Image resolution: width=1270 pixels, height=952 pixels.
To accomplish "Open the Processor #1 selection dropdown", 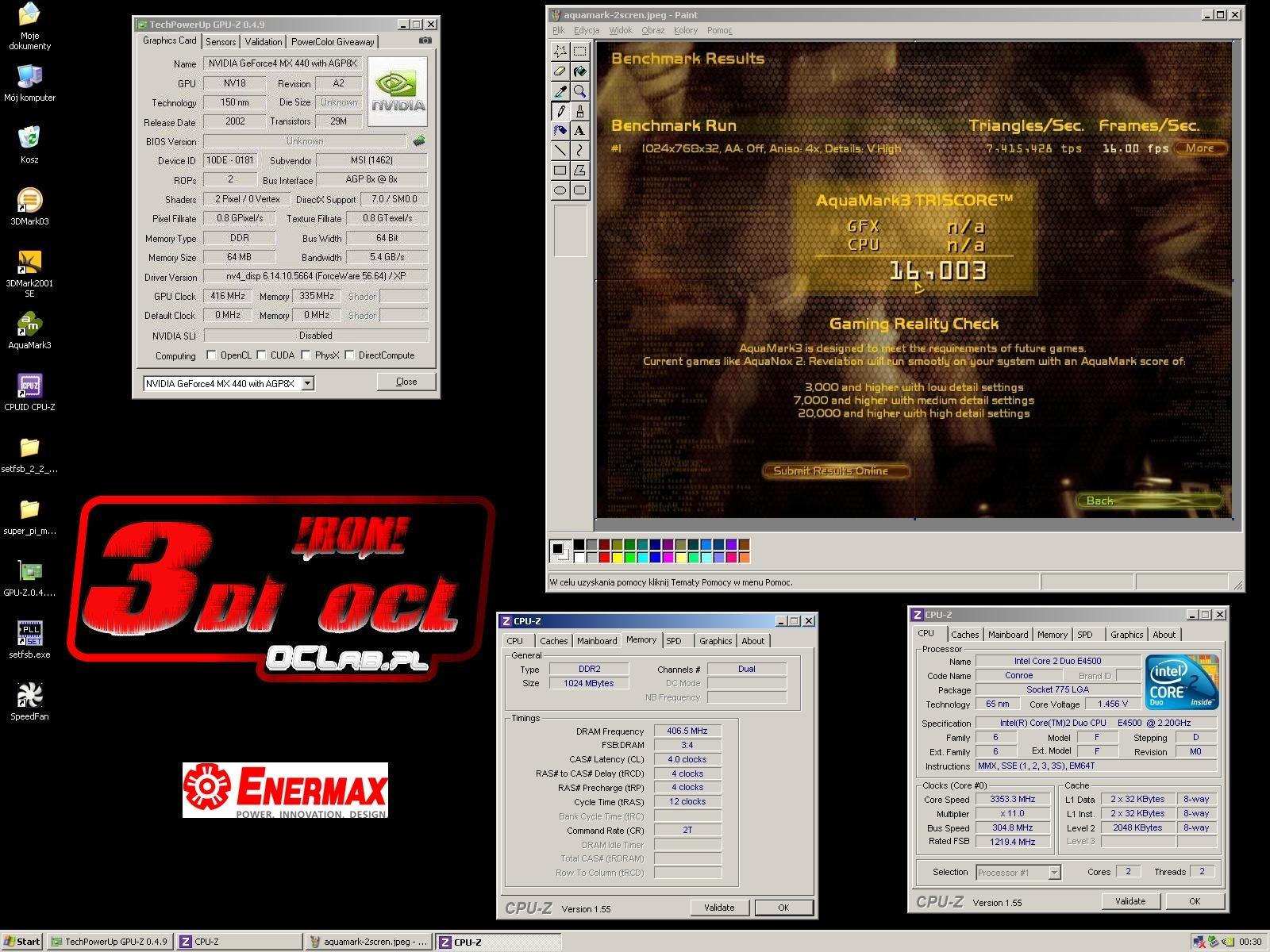I will (x=1054, y=873).
